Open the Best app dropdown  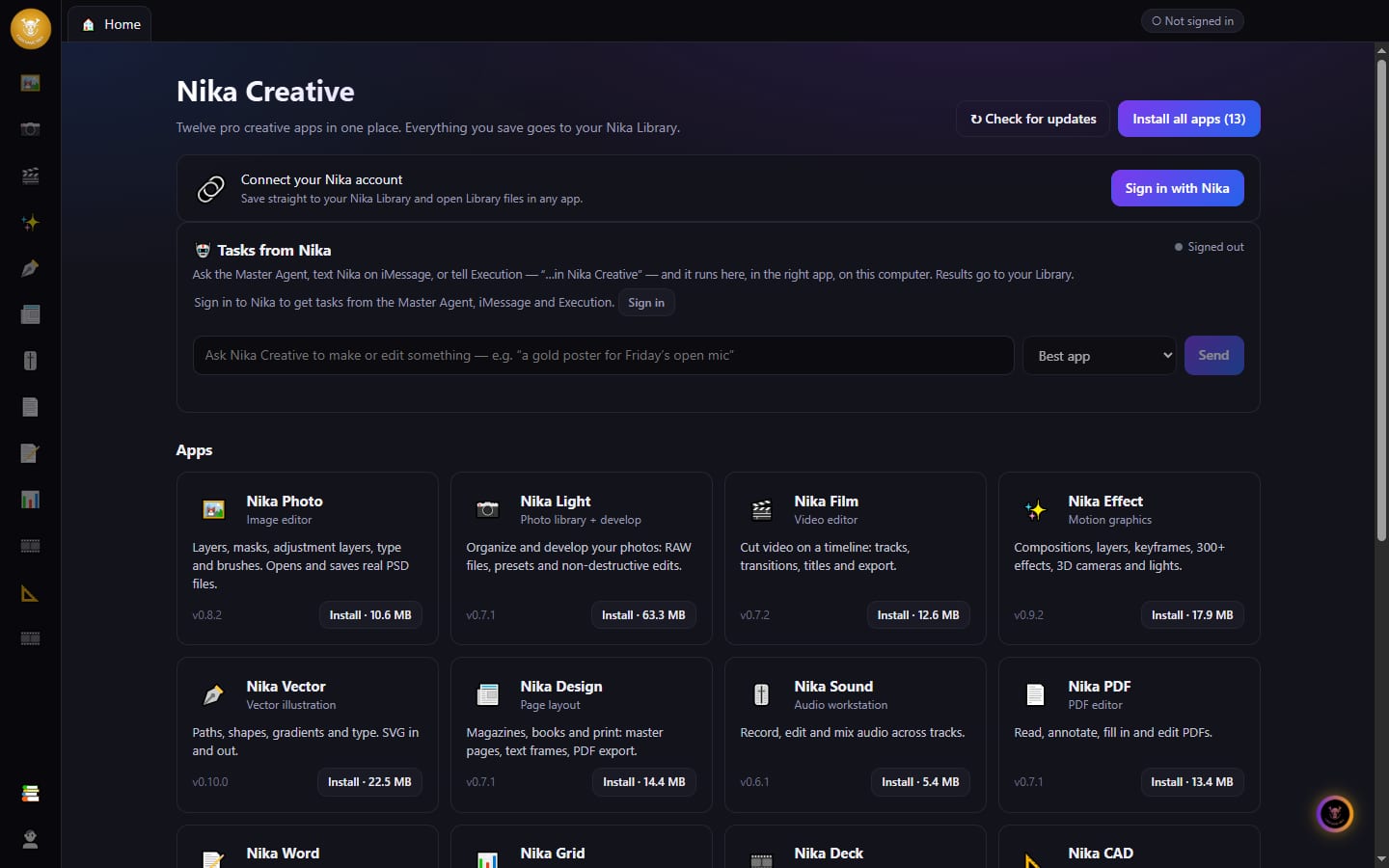1099,356
